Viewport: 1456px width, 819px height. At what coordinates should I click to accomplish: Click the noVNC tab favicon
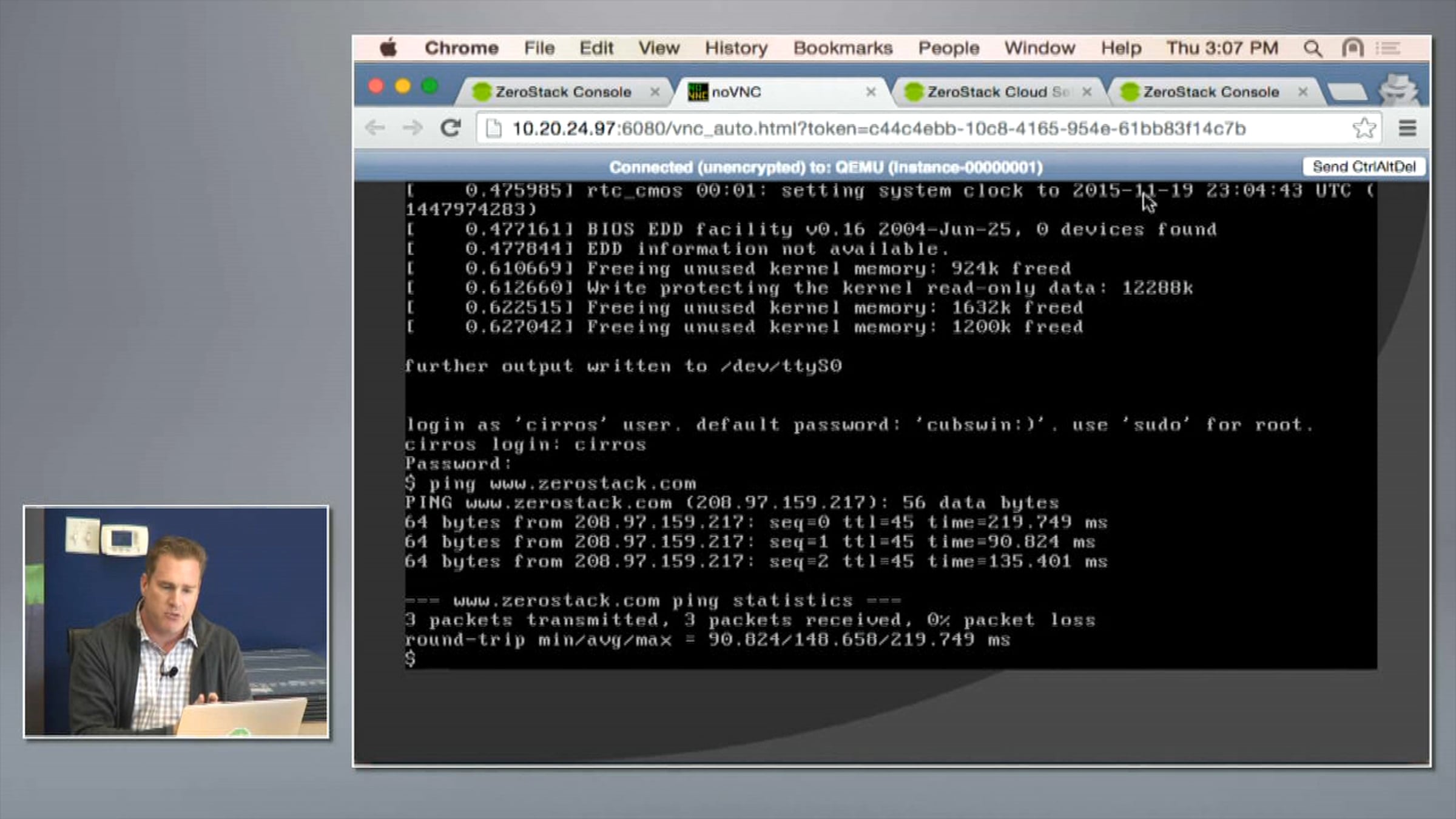click(698, 92)
